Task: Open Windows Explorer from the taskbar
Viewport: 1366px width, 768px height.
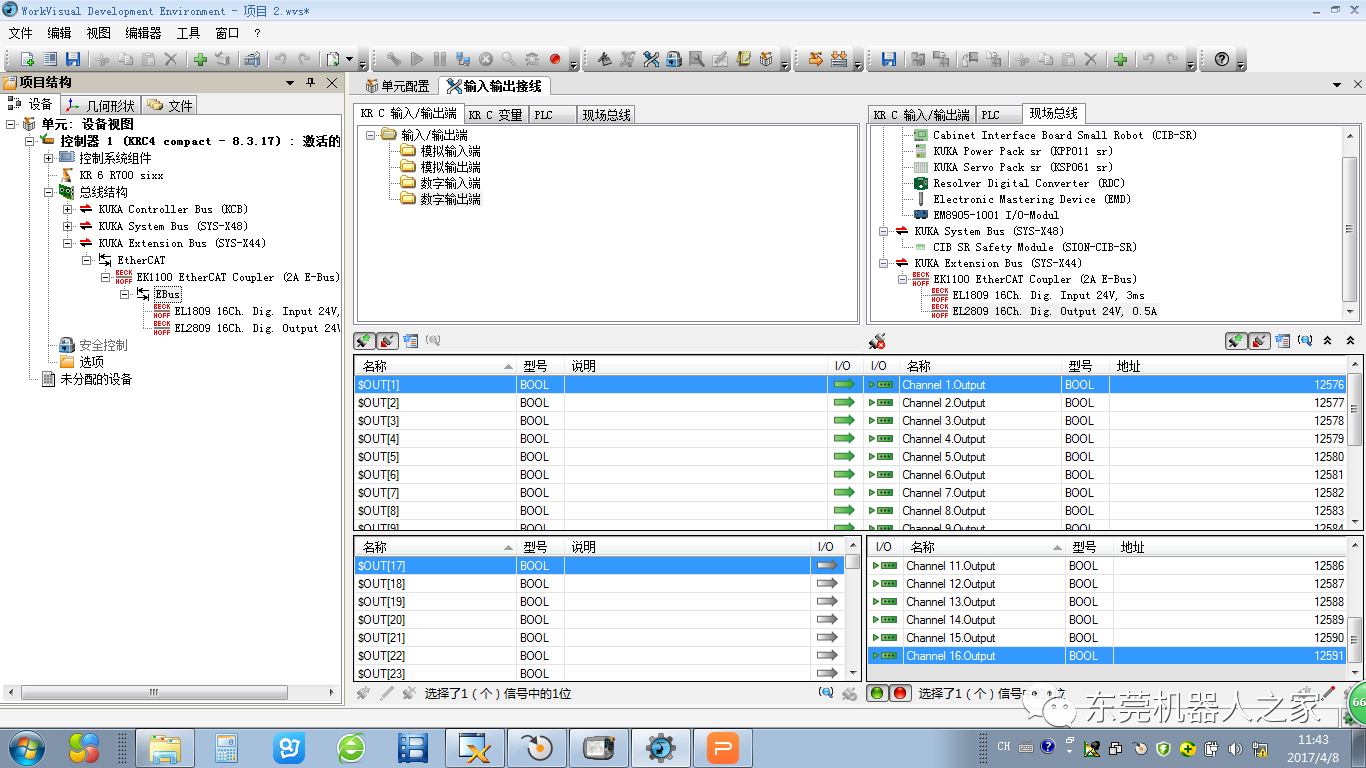Action: 164,747
